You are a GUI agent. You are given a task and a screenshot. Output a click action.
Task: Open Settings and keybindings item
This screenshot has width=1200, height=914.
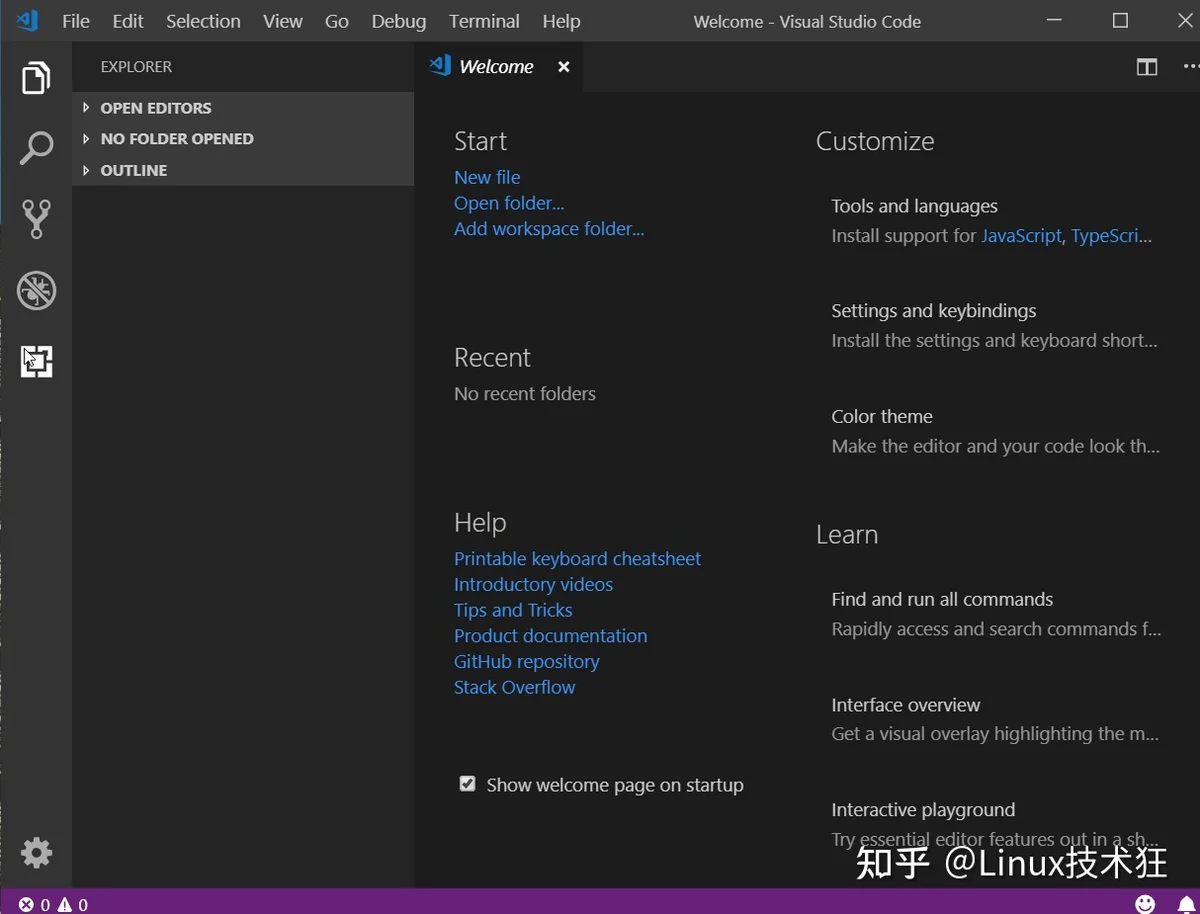(x=996, y=326)
